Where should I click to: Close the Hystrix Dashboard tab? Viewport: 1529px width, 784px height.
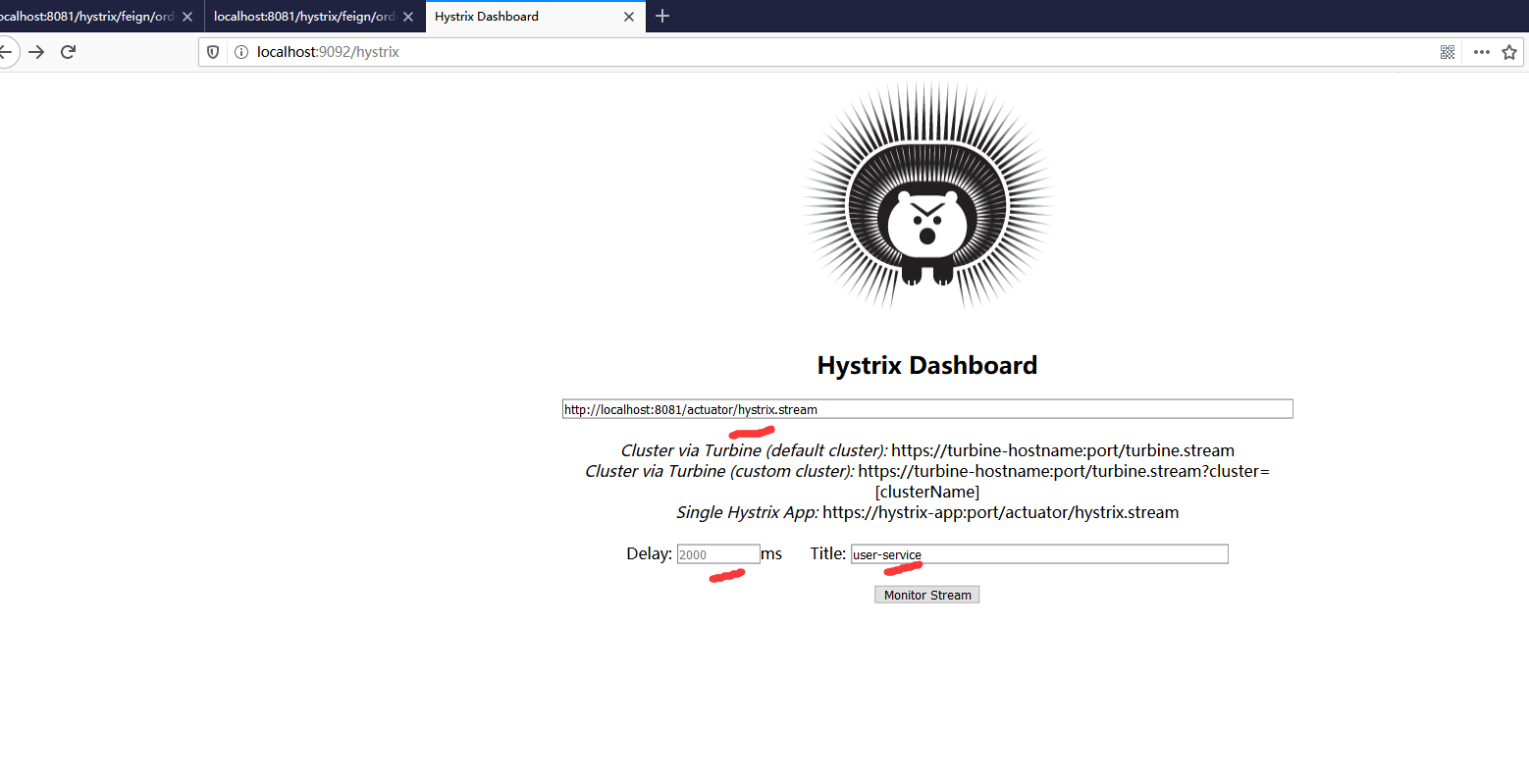[x=629, y=17]
